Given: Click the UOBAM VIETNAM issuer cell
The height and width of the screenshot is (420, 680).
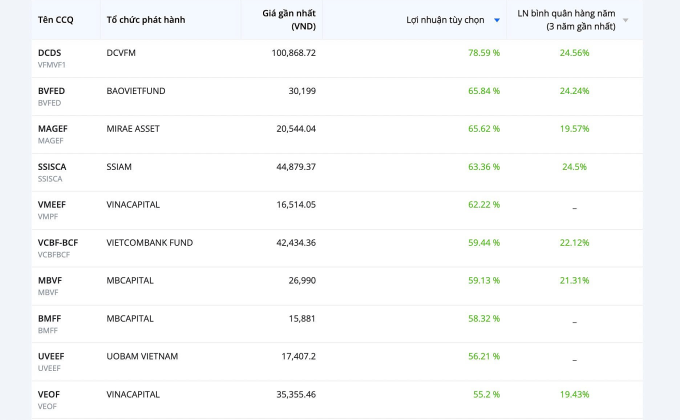Looking at the screenshot, I should (x=142, y=356).
